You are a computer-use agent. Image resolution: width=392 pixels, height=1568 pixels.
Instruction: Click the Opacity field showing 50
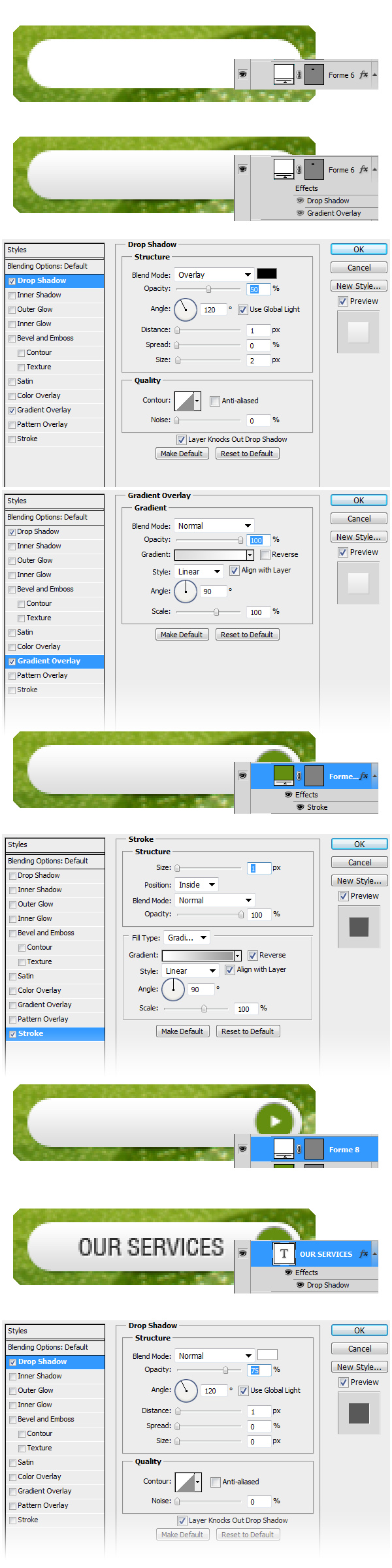(259, 289)
